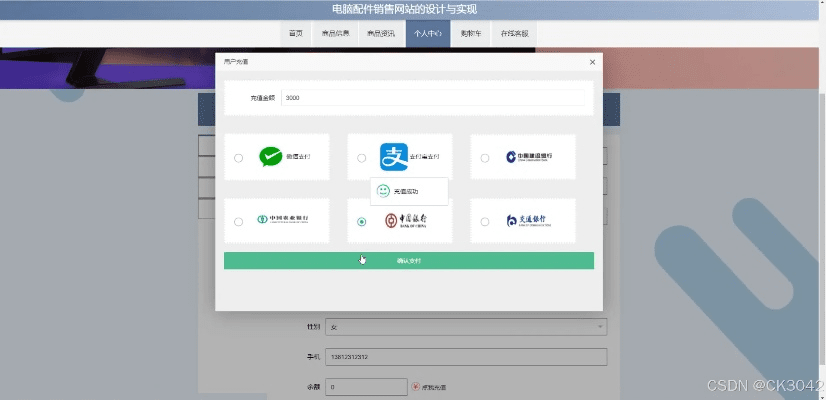Select the 交通银行 radio button
This screenshot has height=400, width=826.
(485, 222)
